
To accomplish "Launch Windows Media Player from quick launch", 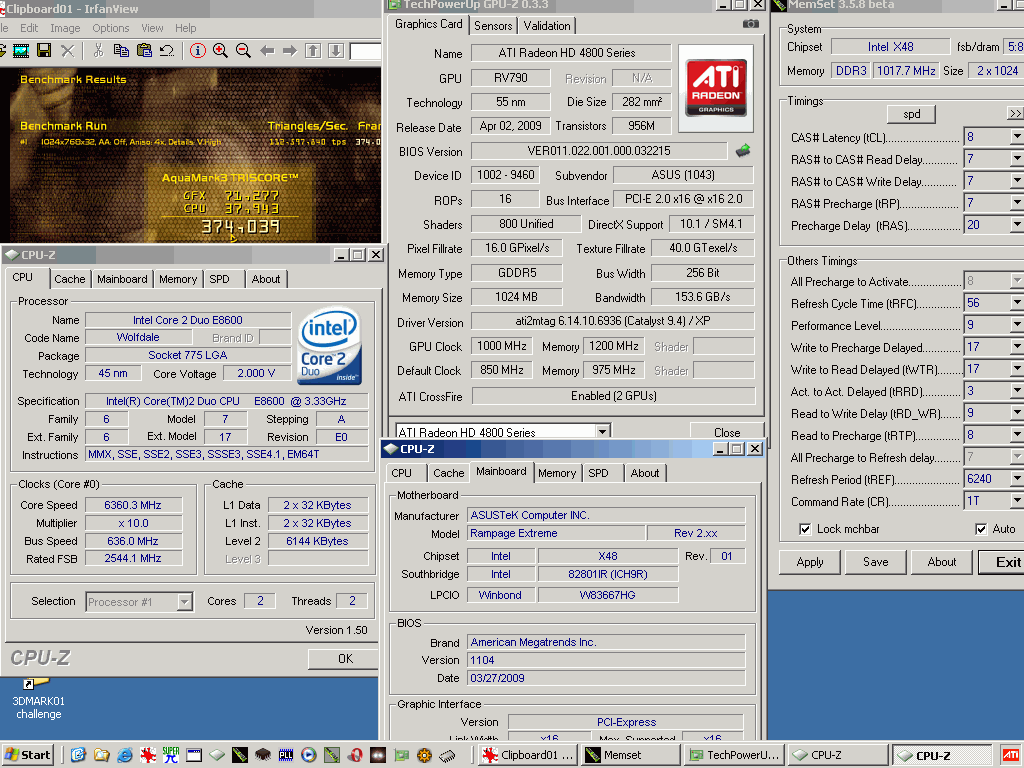I will (308, 755).
